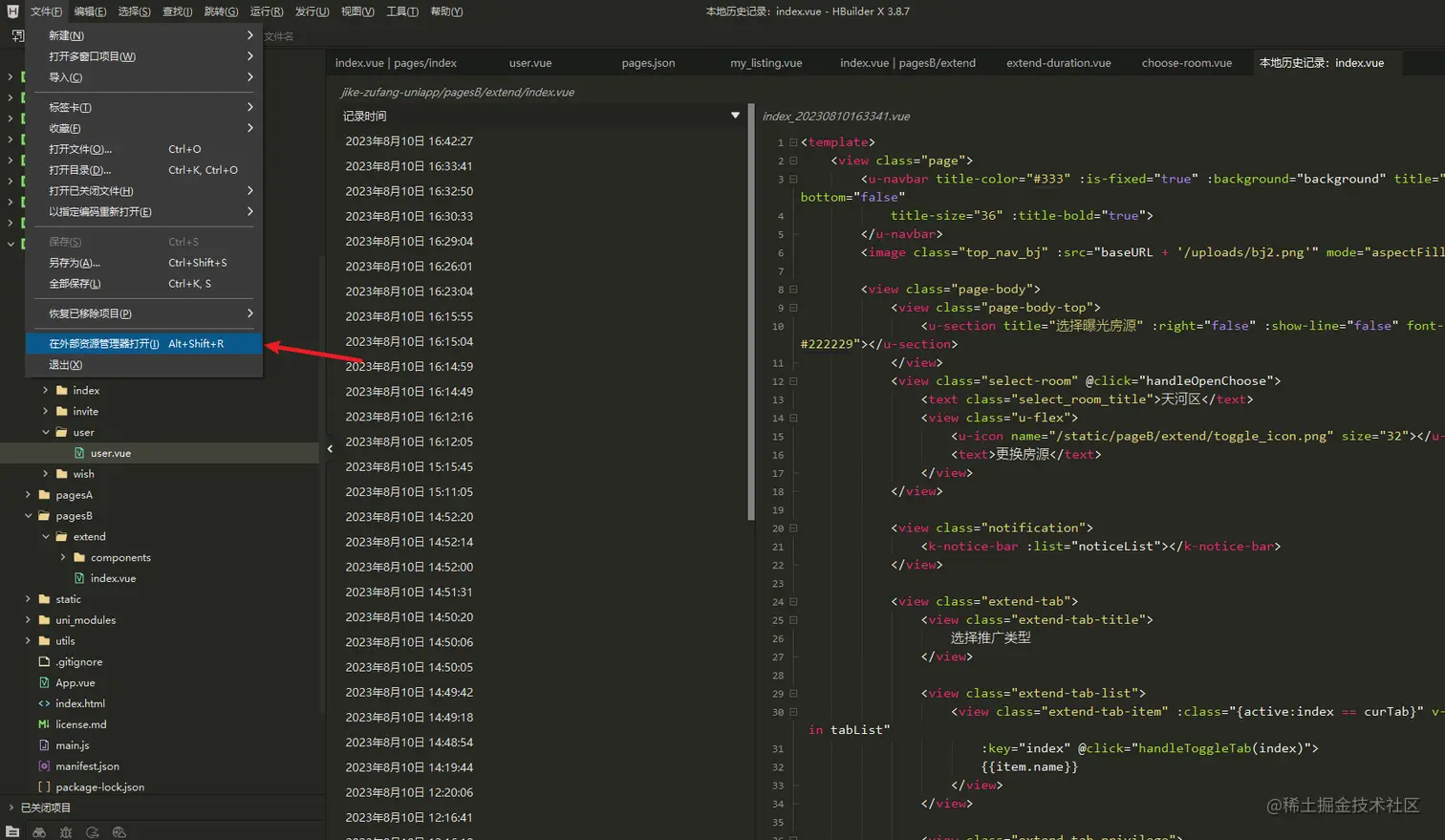Switch to the user.vue tab

click(x=530, y=63)
